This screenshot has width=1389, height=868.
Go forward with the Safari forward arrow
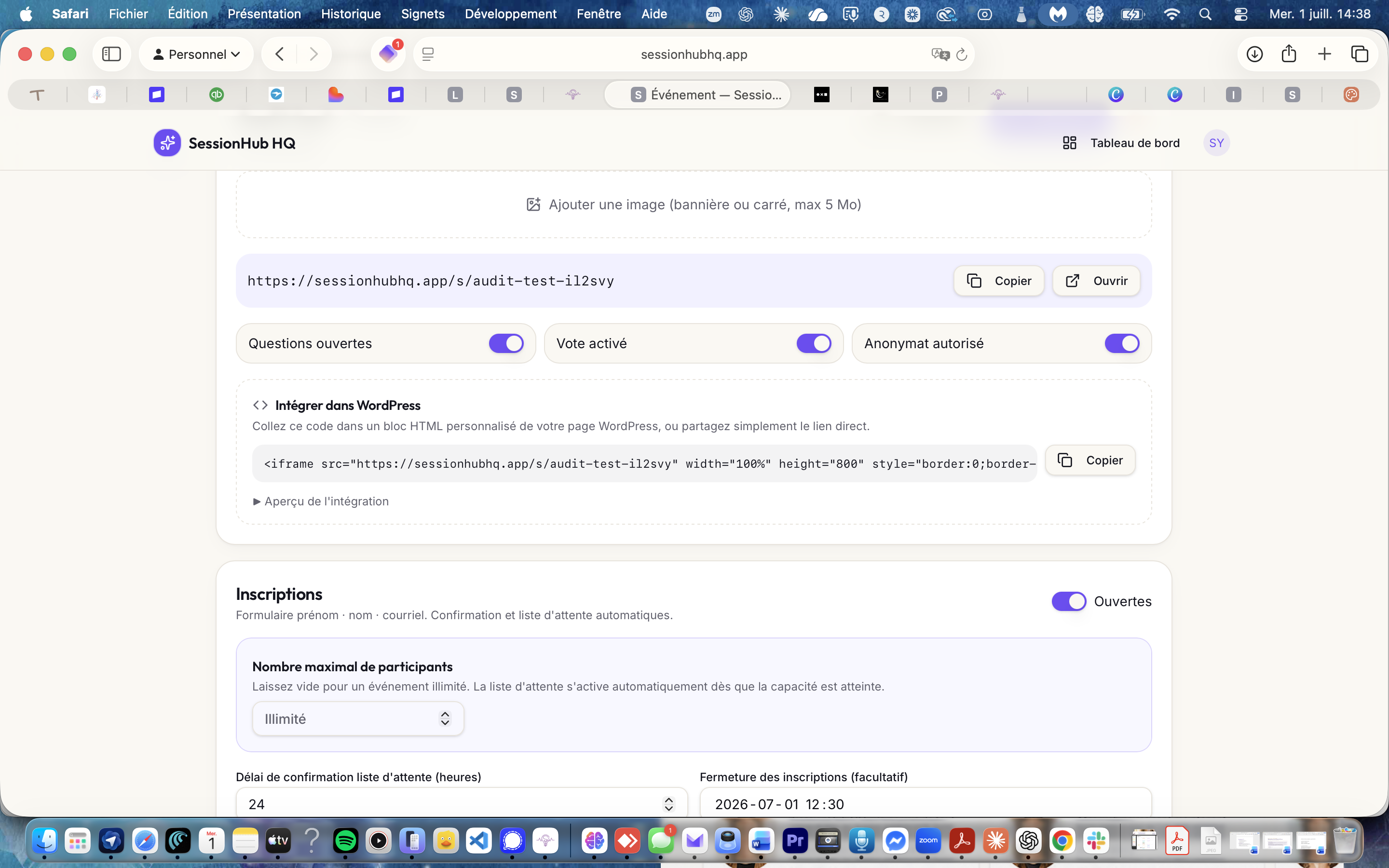pyautogui.click(x=313, y=54)
